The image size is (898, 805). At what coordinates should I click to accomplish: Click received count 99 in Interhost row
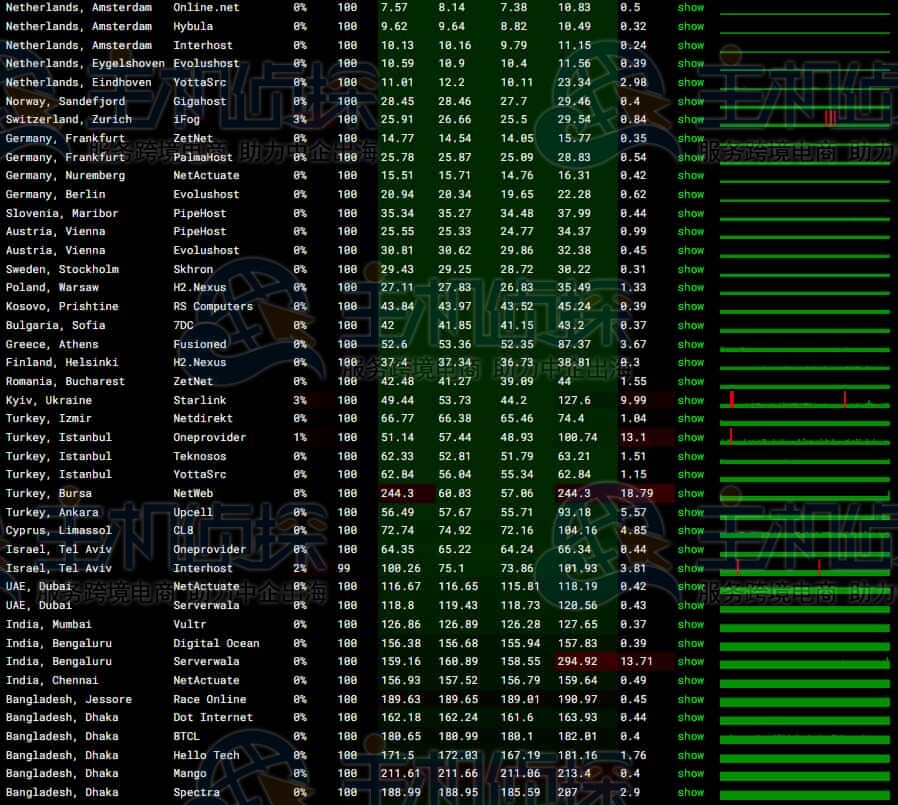(x=344, y=569)
